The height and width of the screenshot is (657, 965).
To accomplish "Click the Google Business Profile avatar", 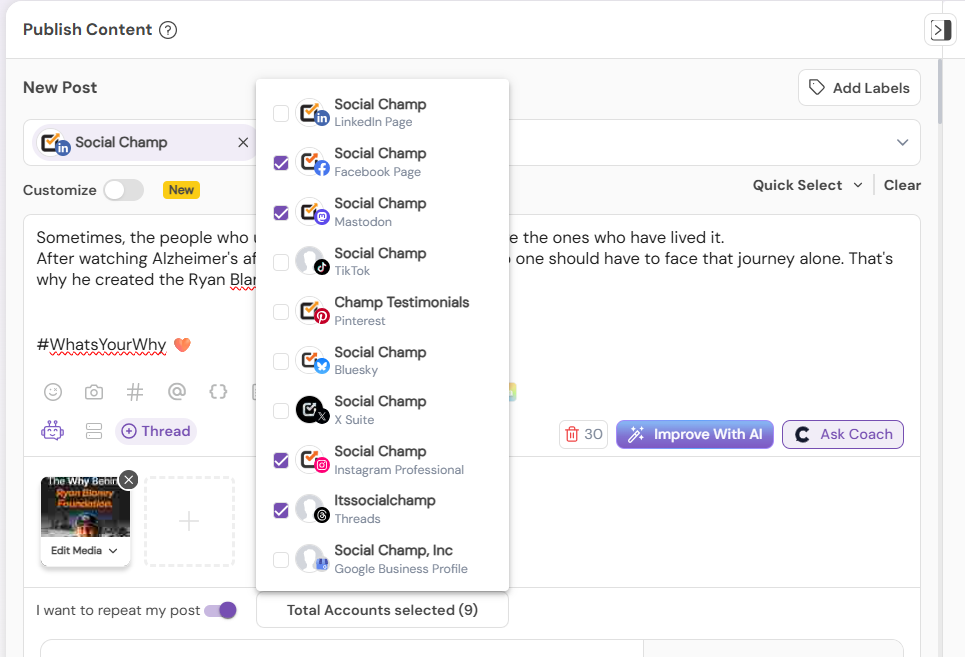I will coord(312,559).
